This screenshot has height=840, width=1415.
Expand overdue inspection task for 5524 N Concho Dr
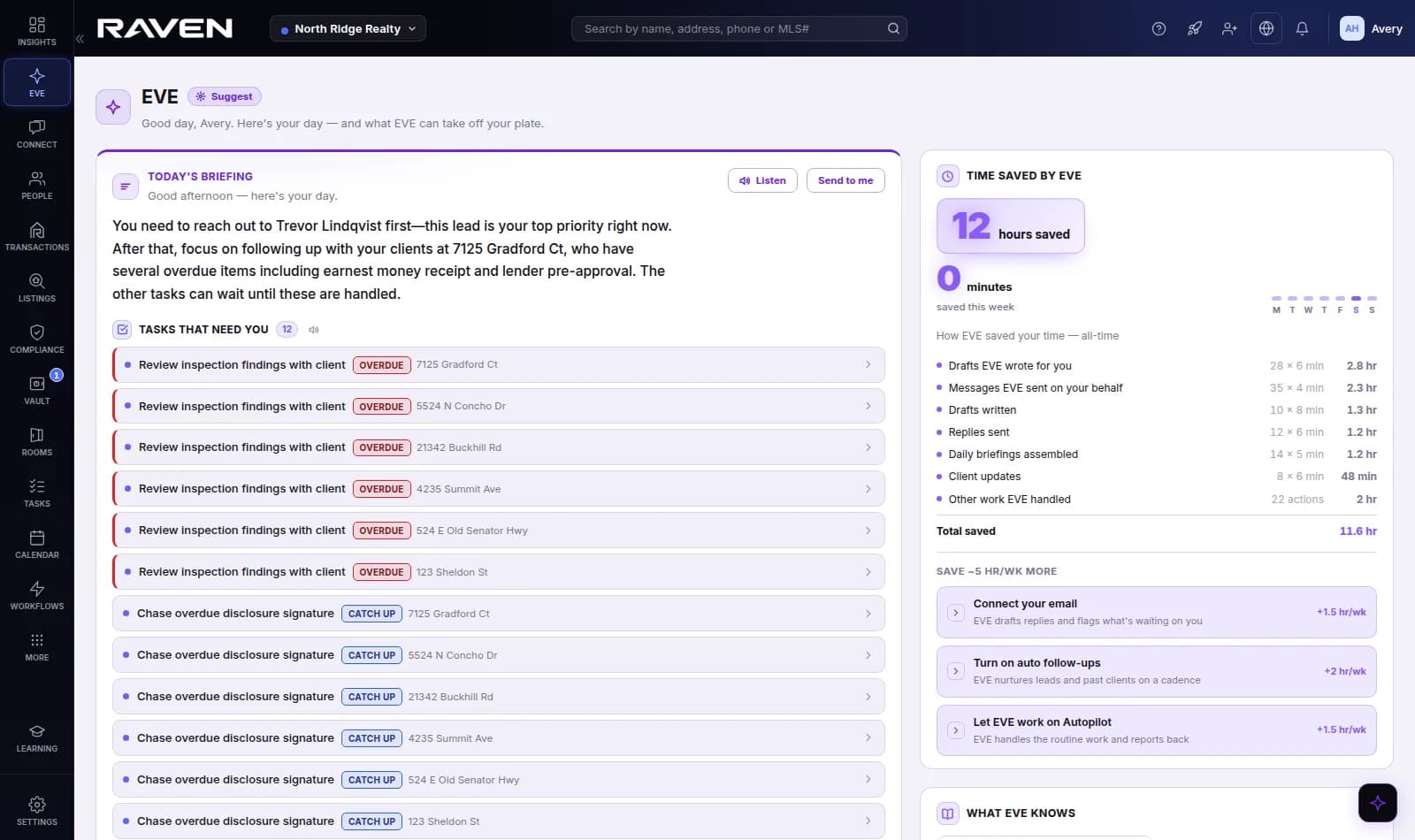[499, 406]
